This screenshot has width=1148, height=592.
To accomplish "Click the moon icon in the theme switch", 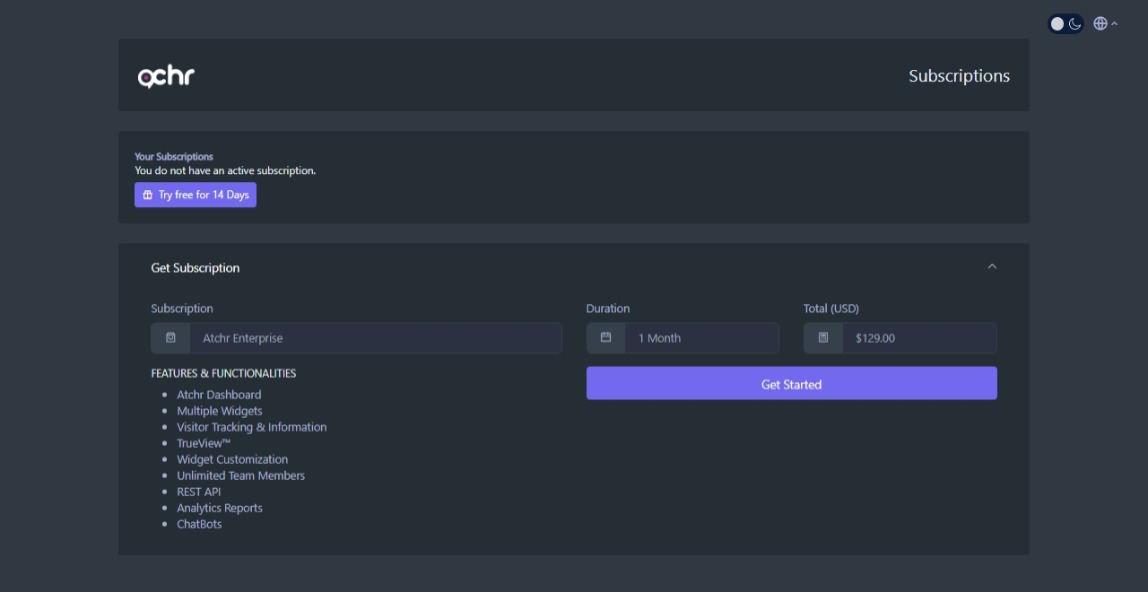I will click(x=1075, y=24).
